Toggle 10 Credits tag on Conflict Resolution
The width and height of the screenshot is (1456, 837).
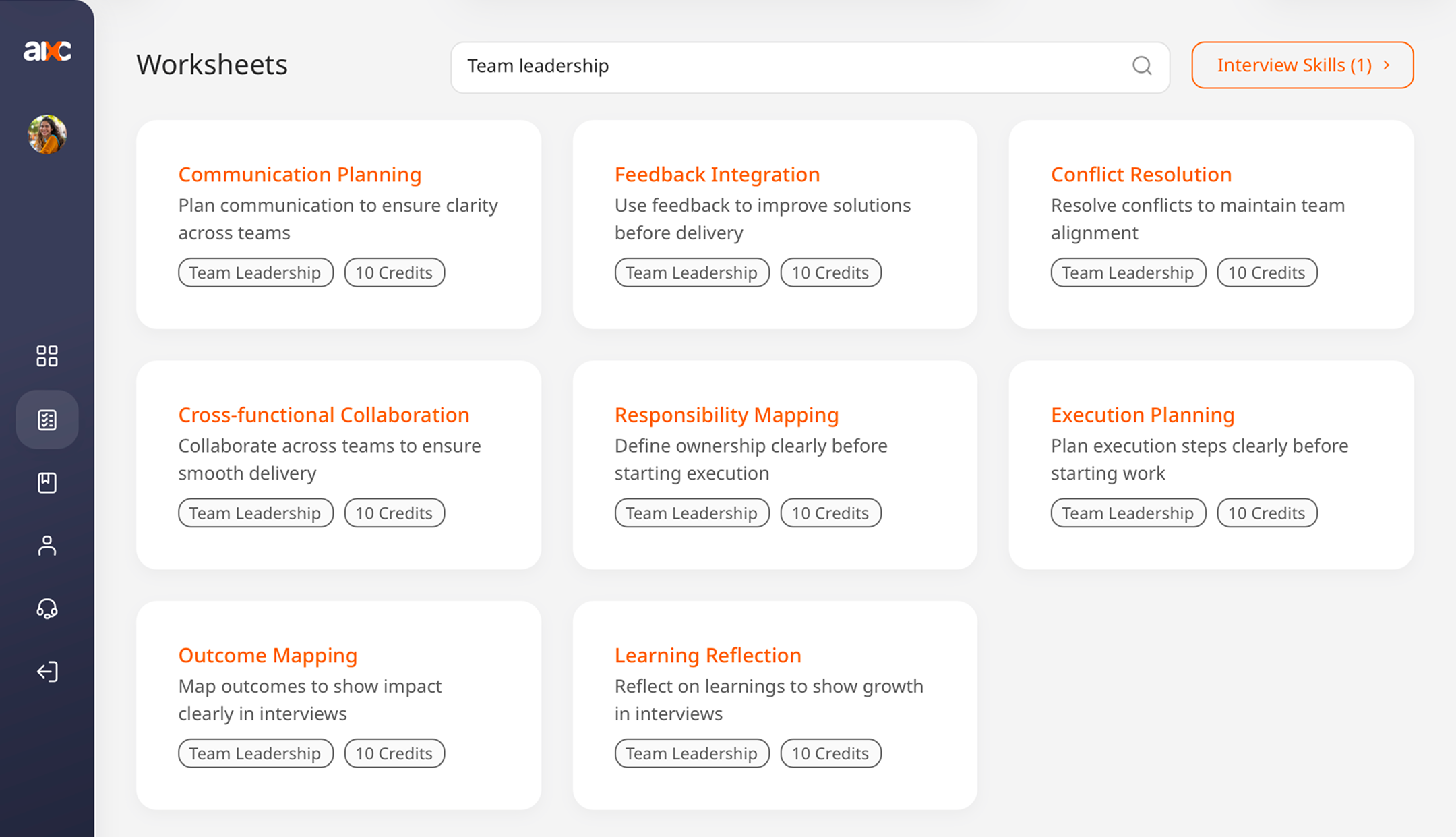pyautogui.click(x=1267, y=272)
